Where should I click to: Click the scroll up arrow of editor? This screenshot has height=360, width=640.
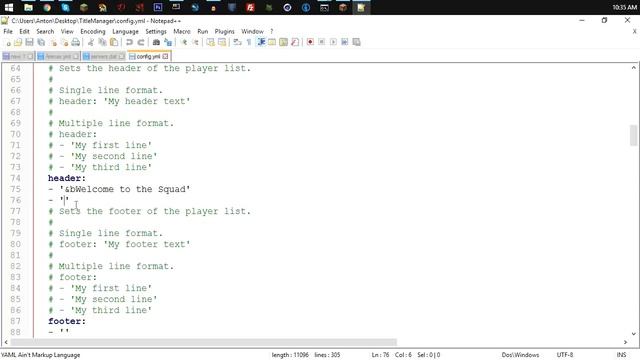[633, 68]
